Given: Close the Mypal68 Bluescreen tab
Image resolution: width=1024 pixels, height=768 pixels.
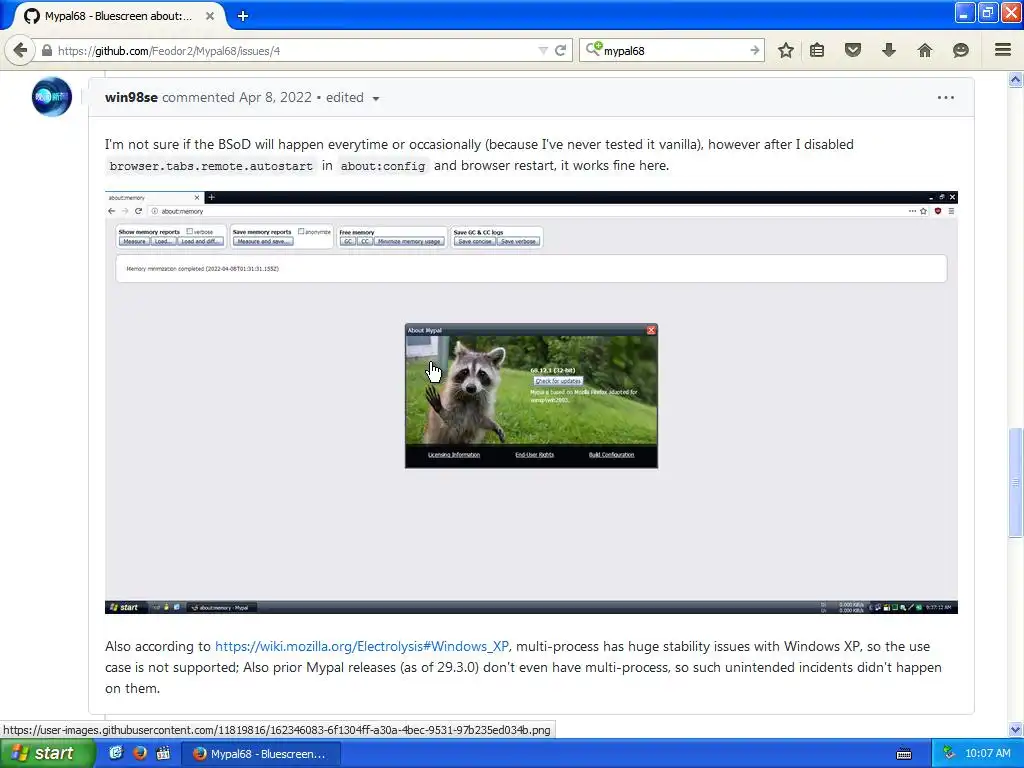Looking at the screenshot, I should point(210,16).
